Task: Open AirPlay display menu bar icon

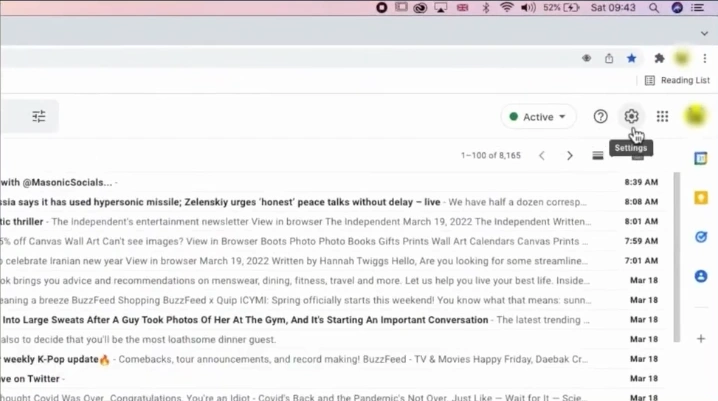Action: (x=441, y=8)
